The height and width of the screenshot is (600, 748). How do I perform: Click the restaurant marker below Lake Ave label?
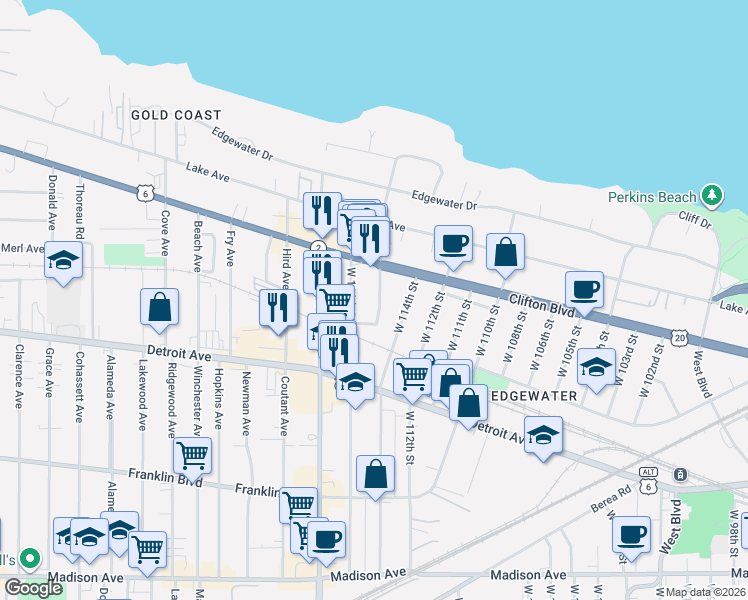pyautogui.click(x=322, y=215)
